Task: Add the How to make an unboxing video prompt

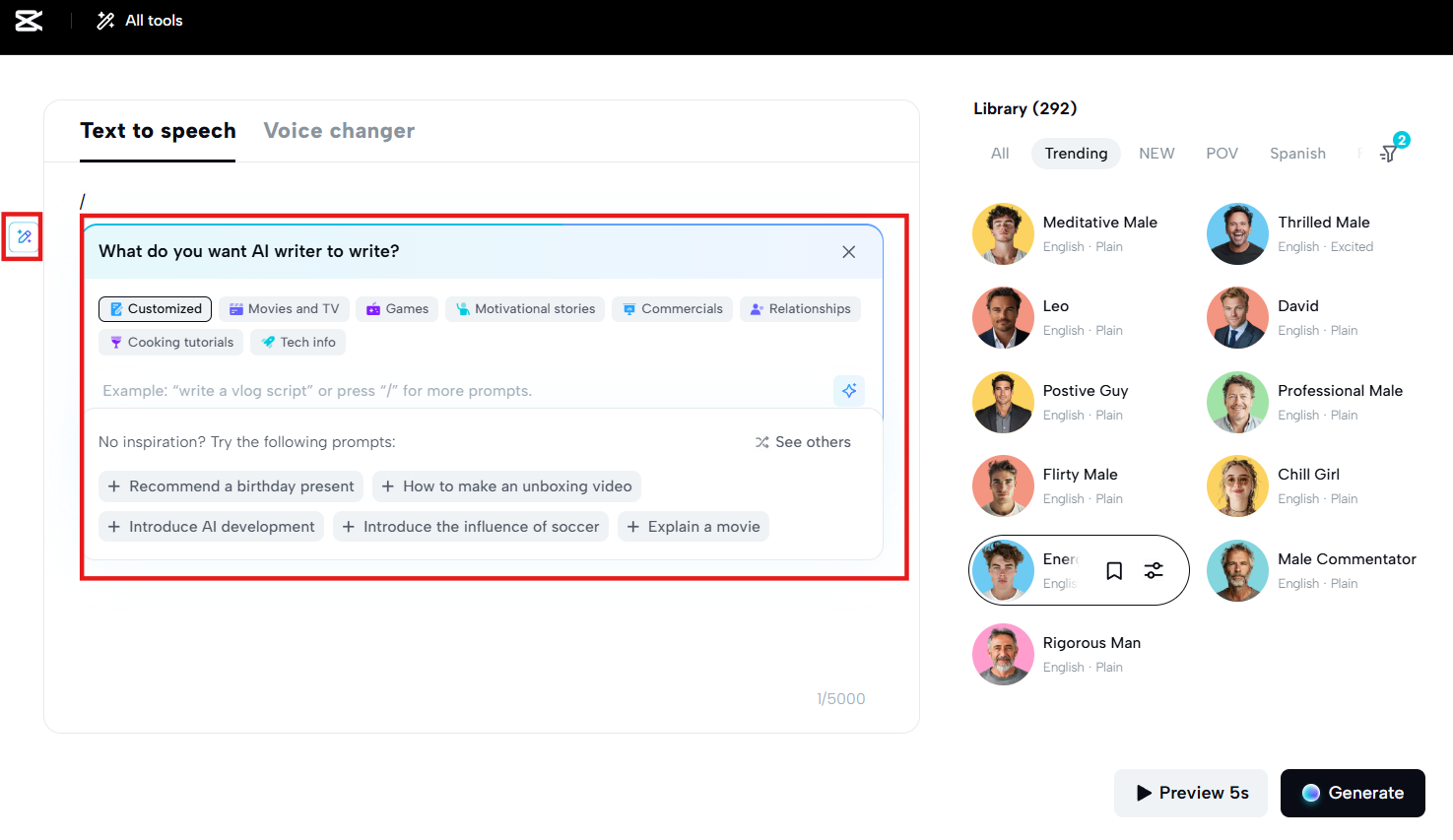Action: coord(507,486)
